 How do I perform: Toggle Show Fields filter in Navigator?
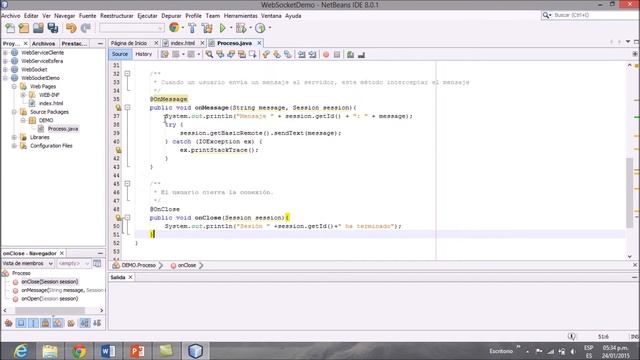pyautogui.click(x=21, y=323)
